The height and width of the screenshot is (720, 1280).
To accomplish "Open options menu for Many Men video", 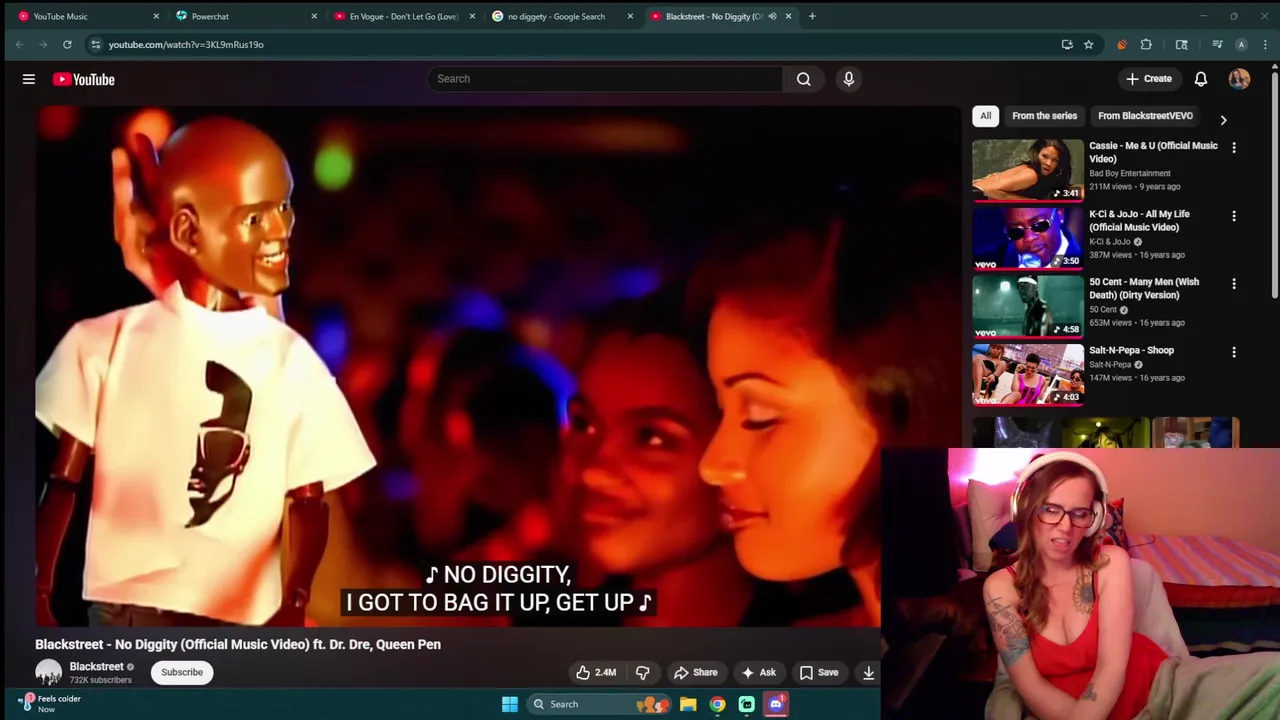I will [x=1234, y=284].
